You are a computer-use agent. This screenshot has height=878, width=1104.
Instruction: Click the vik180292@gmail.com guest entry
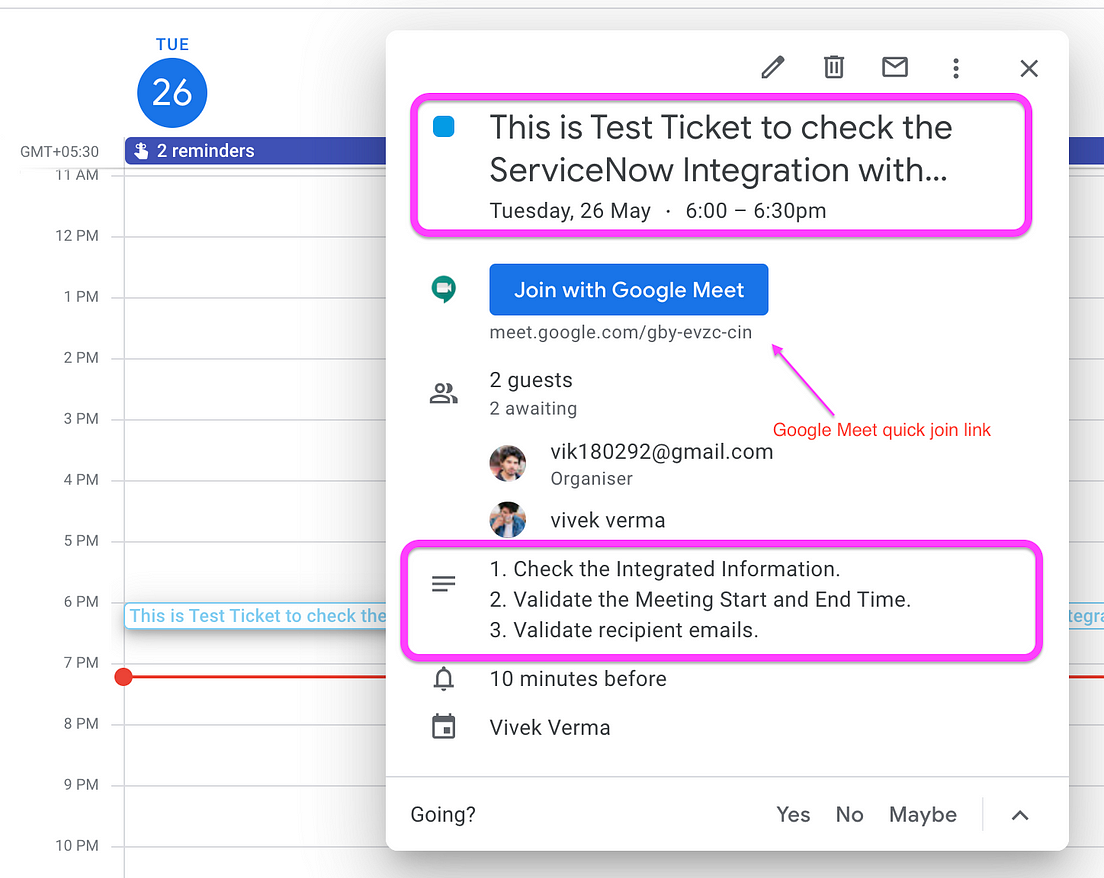coord(661,452)
